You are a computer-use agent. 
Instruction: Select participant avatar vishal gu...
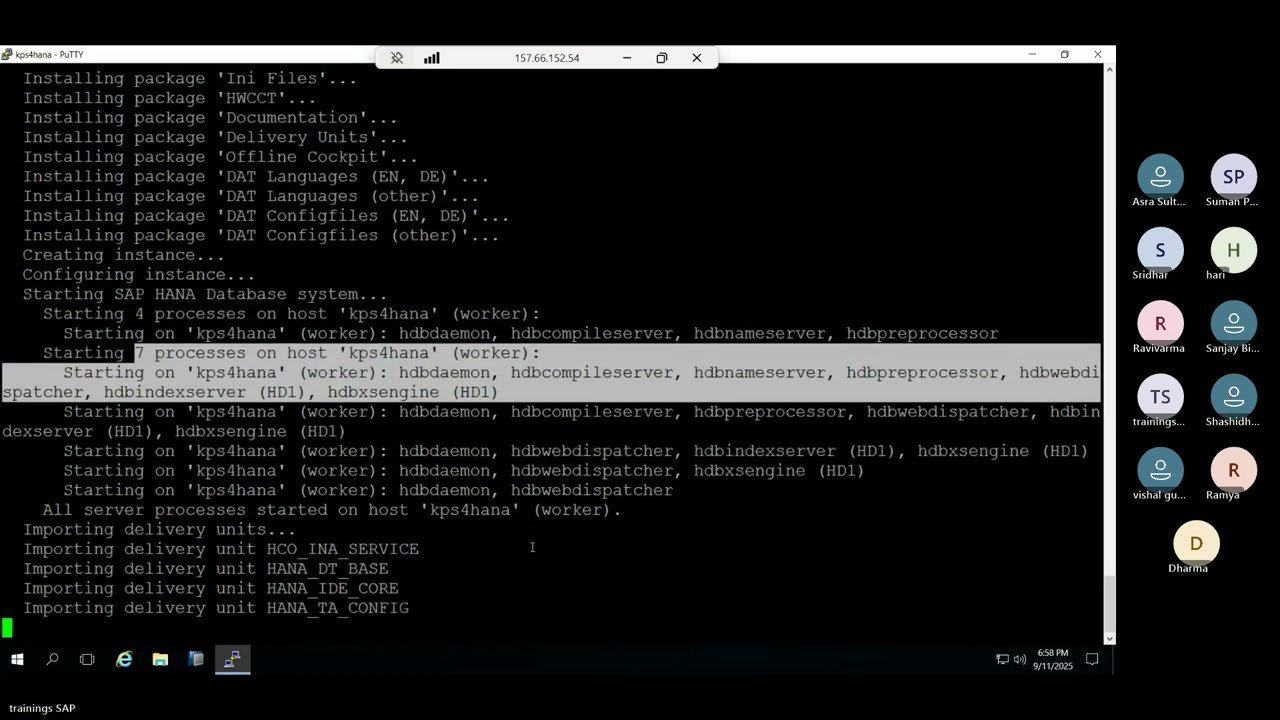(1160, 470)
